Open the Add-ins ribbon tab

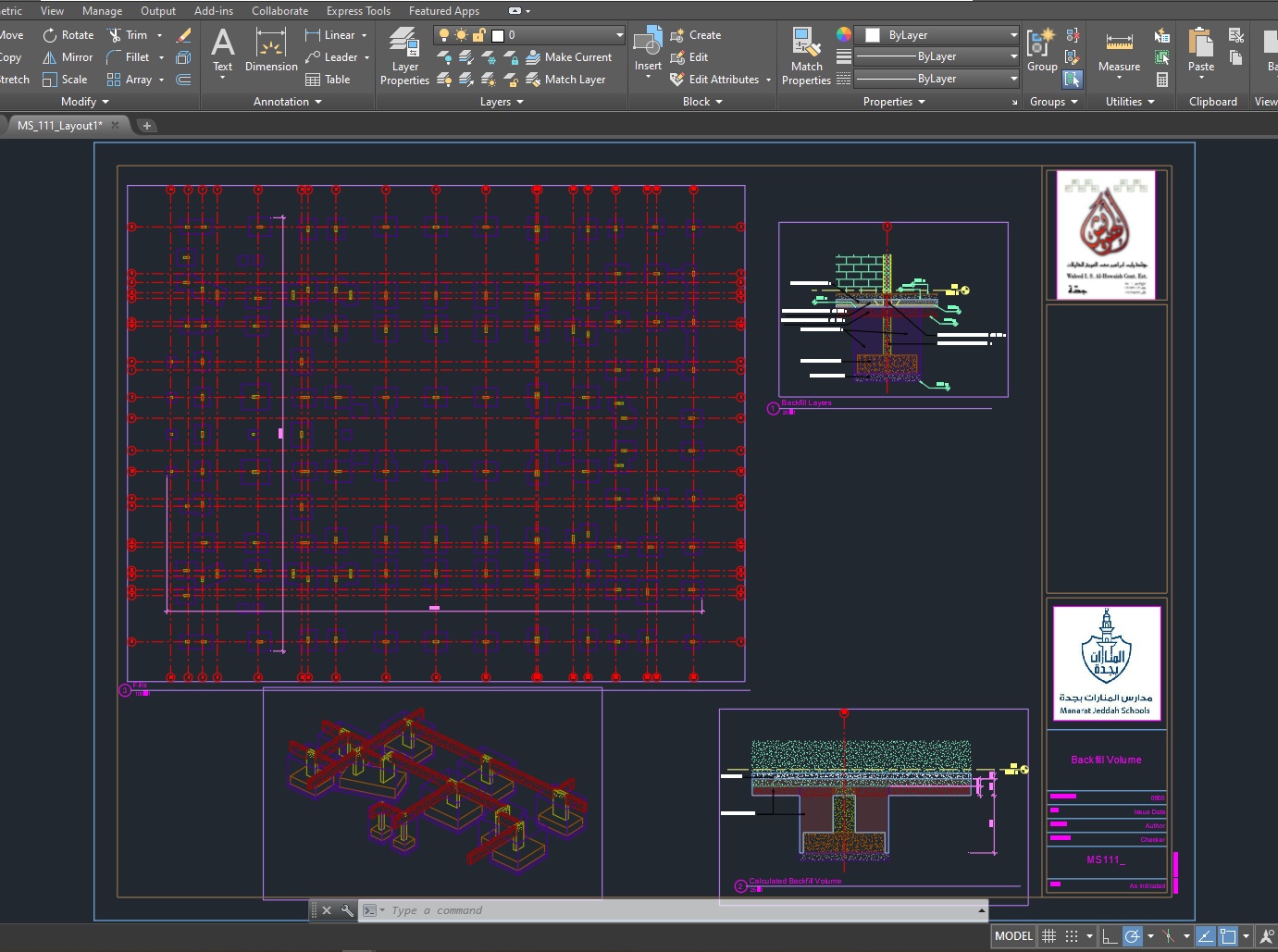tap(214, 11)
